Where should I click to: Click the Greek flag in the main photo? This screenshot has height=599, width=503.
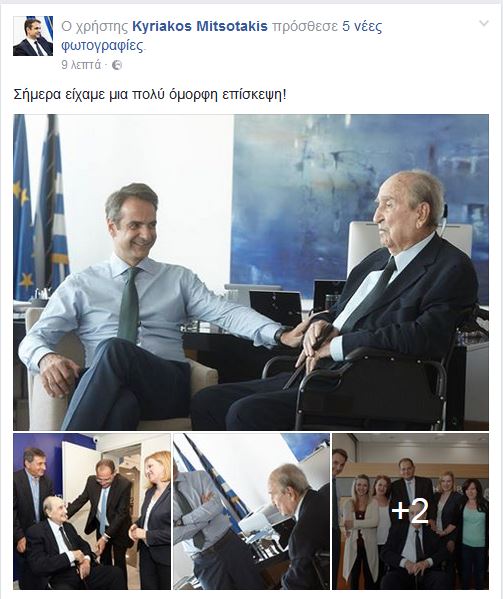coord(53,202)
